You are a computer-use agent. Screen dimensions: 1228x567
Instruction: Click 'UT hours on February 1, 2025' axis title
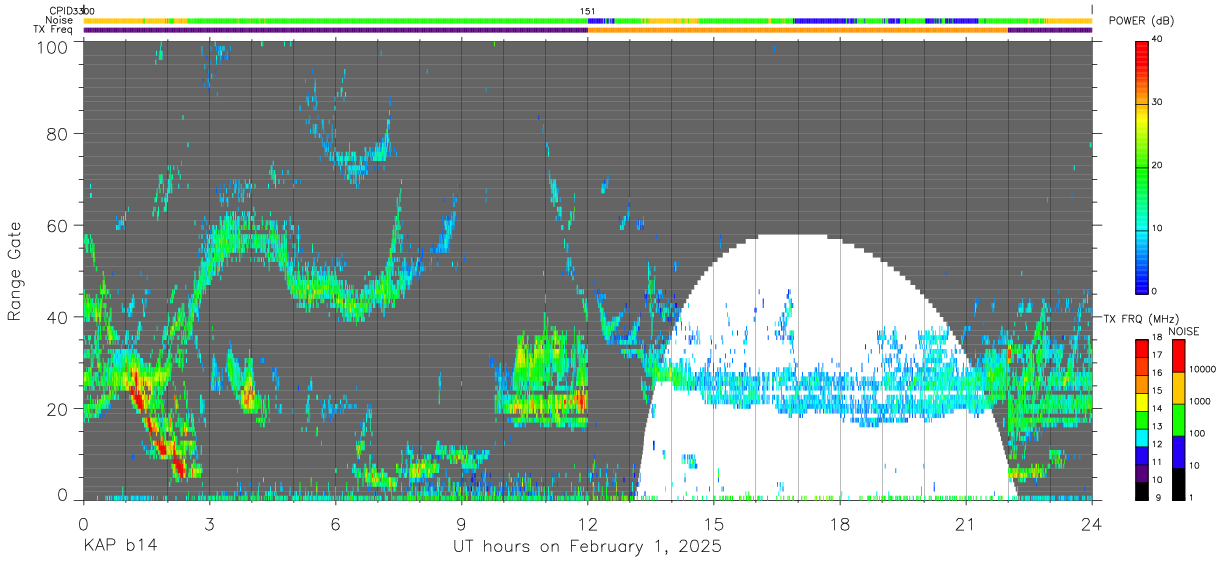(x=588, y=547)
